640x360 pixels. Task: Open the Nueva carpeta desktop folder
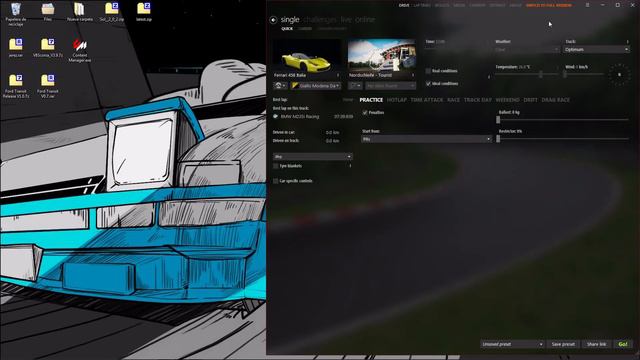(80, 12)
